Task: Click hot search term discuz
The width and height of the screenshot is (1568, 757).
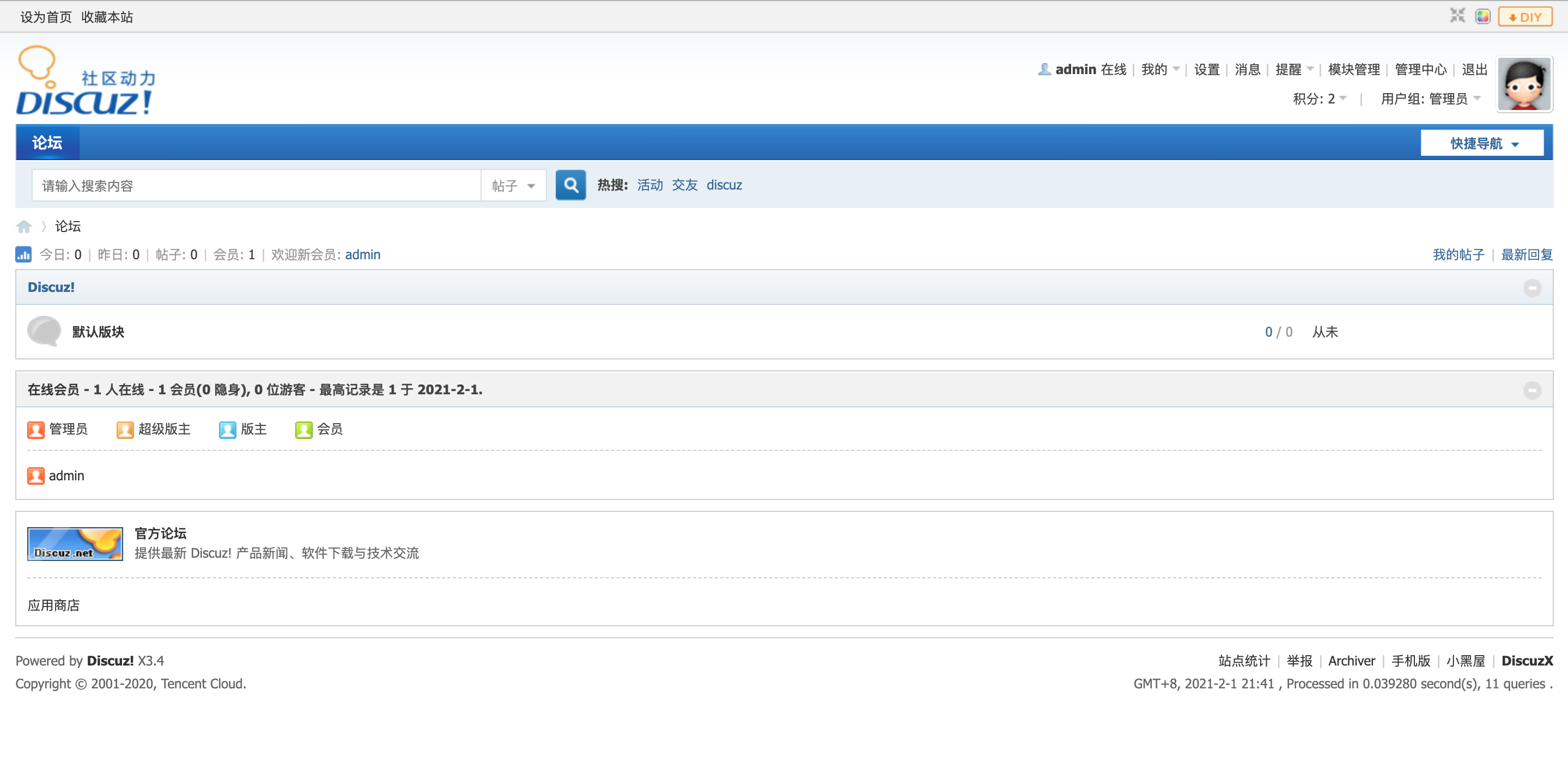Action: (x=724, y=185)
